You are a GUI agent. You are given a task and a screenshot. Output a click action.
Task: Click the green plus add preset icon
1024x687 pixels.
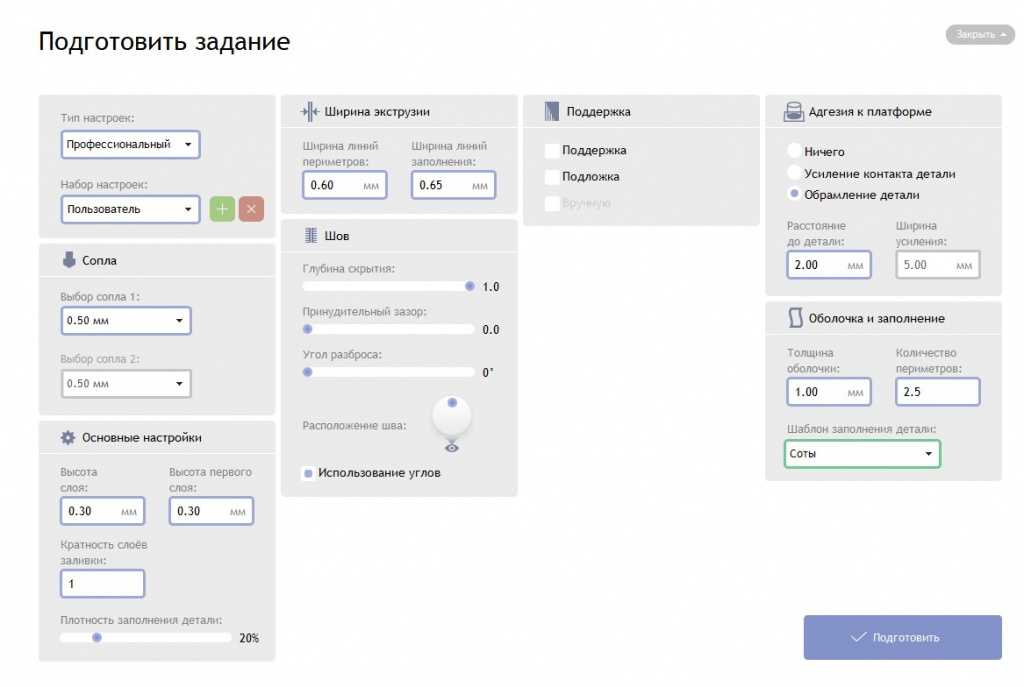(222, 209)
